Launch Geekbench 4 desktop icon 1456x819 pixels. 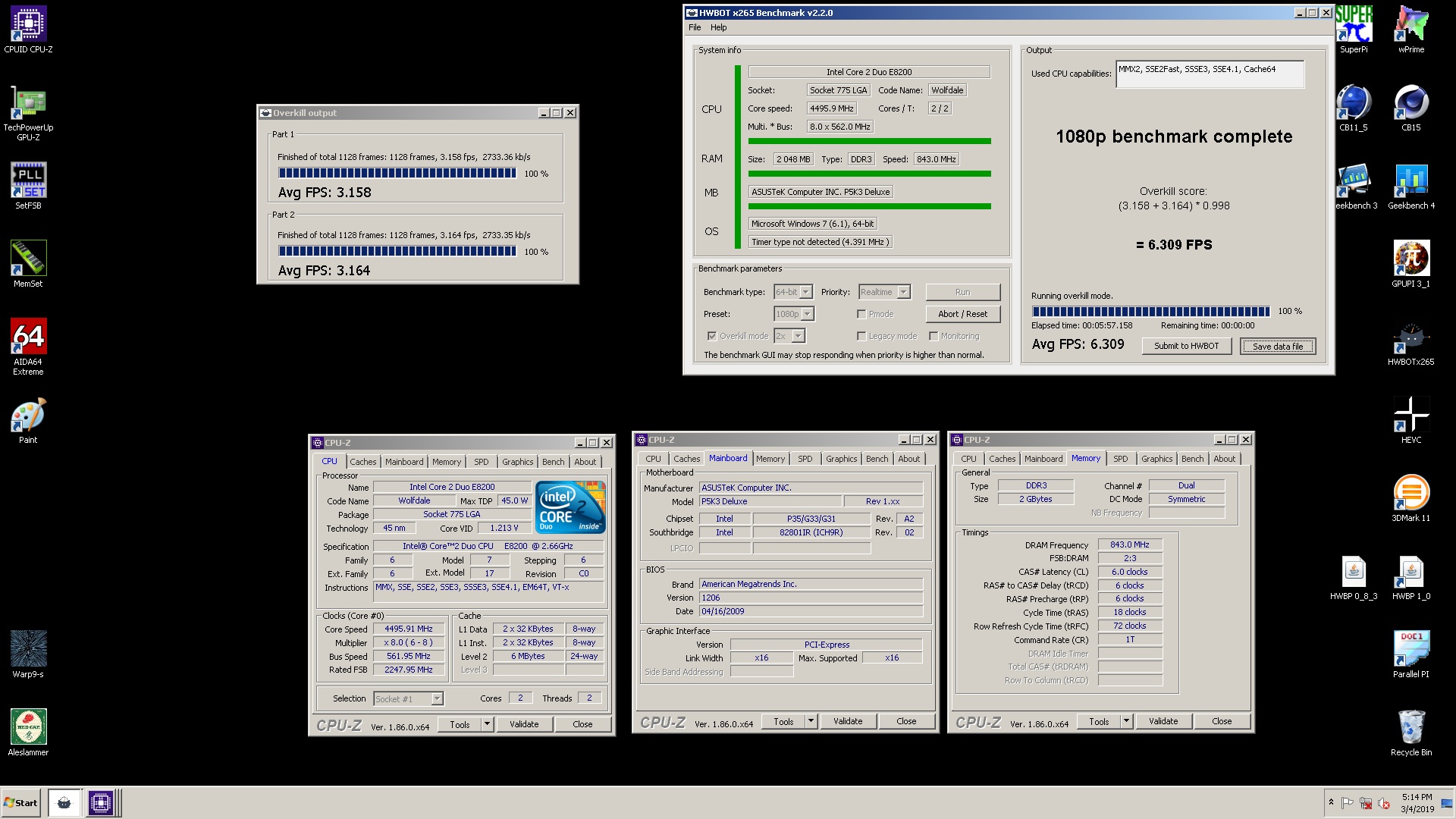1411,187
